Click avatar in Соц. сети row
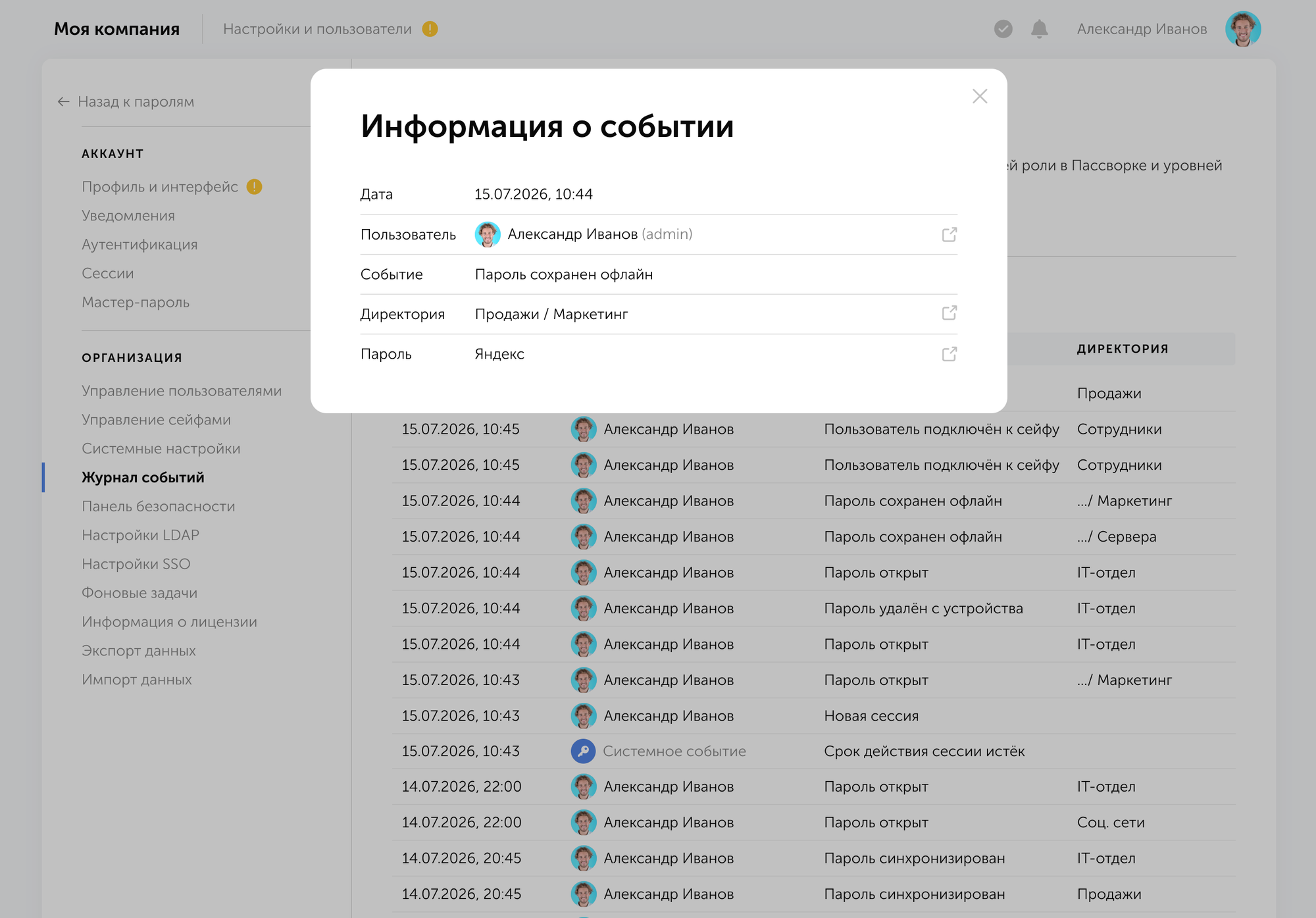 [x=583, y=823]
